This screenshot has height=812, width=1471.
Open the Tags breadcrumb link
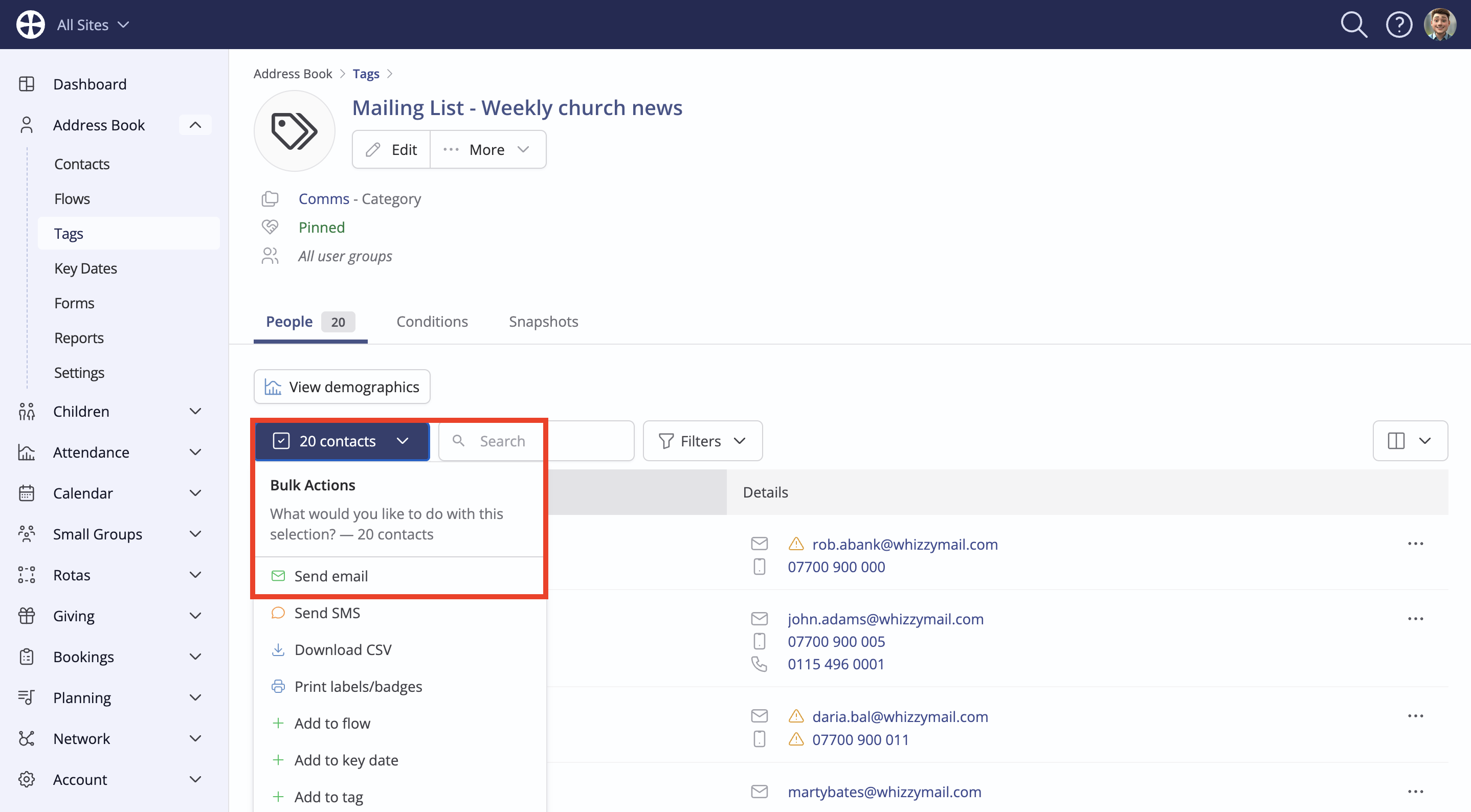click(366, 74)
